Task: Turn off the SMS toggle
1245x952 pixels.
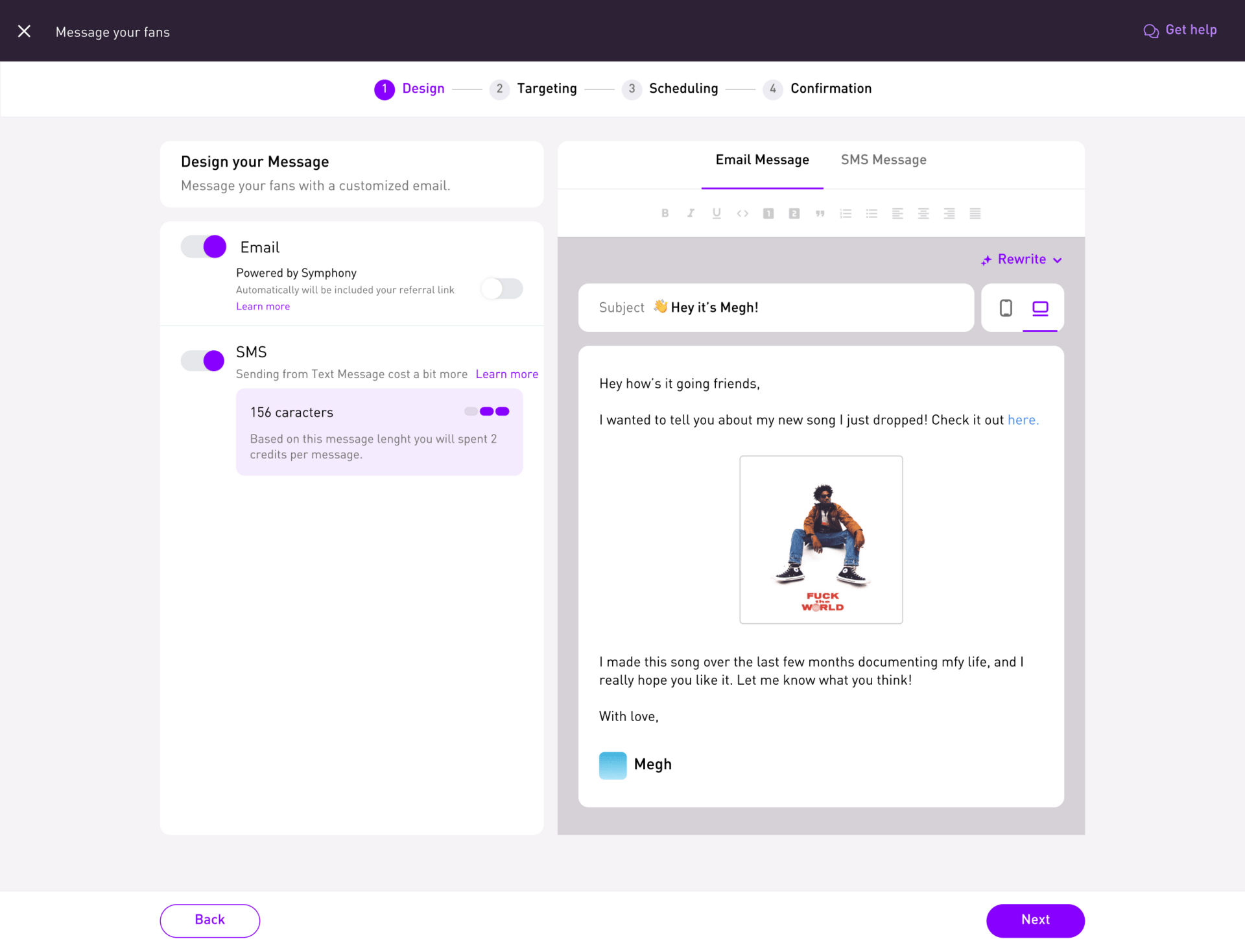Action: pyautogui.click(x=202, y=361)
